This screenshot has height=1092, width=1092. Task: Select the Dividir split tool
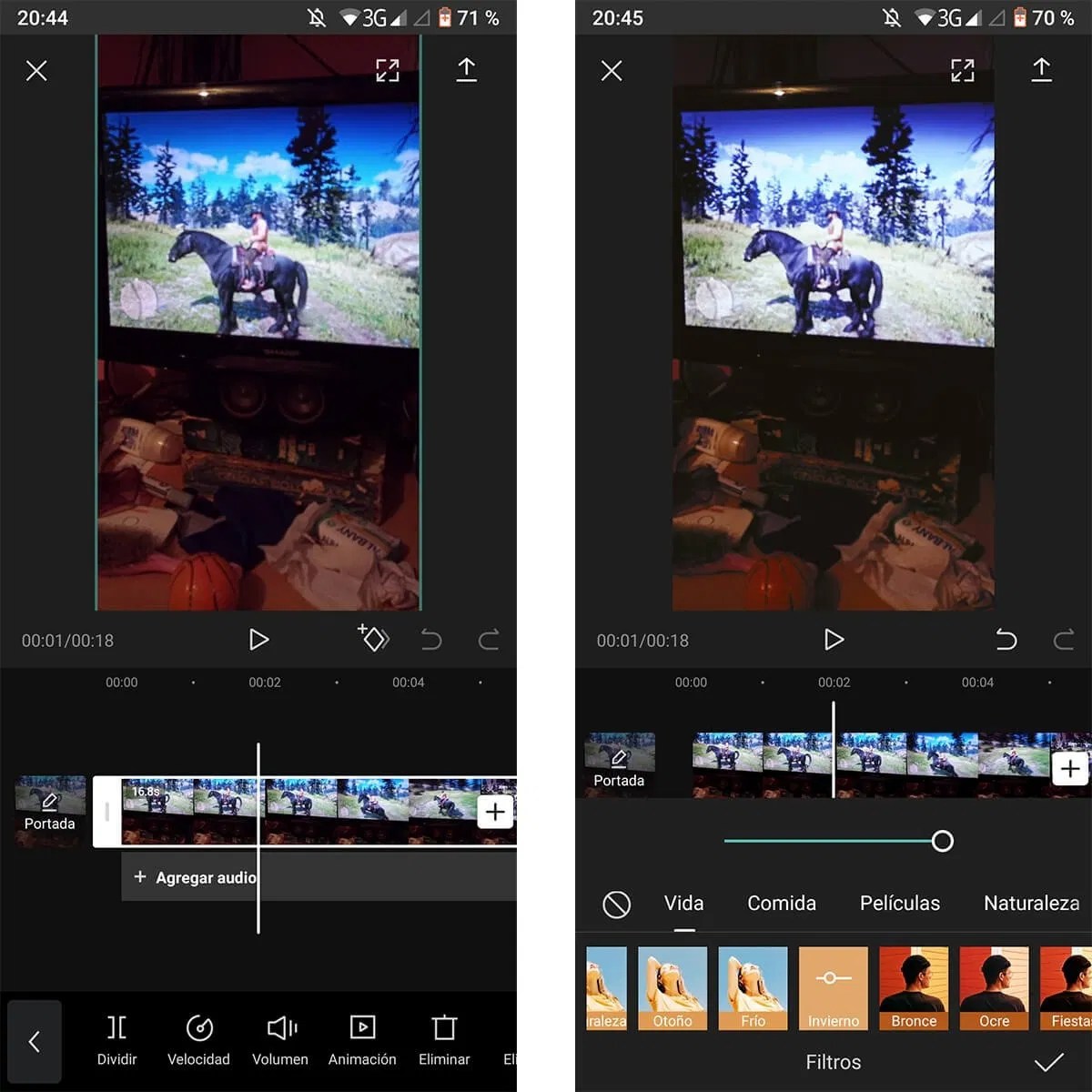116,1040
